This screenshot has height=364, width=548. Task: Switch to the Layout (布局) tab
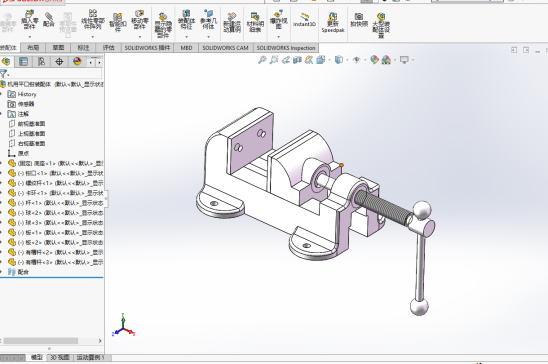click(x=33, y=48)
